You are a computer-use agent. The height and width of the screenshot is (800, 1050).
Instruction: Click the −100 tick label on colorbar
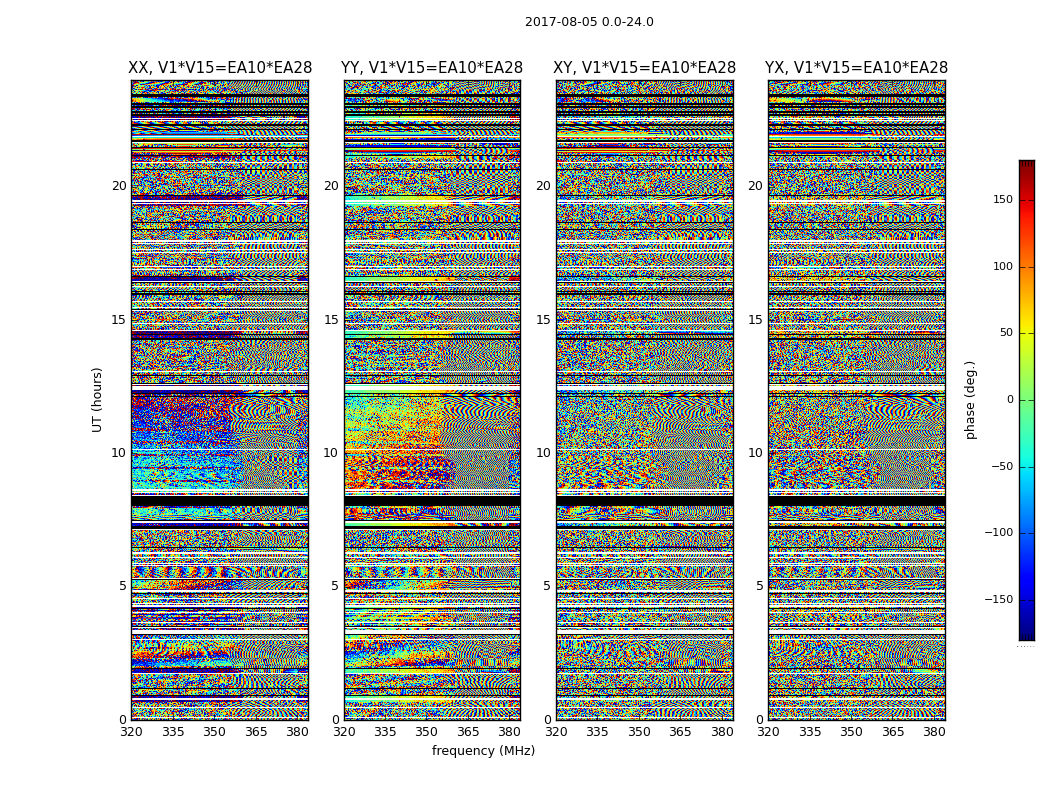click(x=998, y=533)
